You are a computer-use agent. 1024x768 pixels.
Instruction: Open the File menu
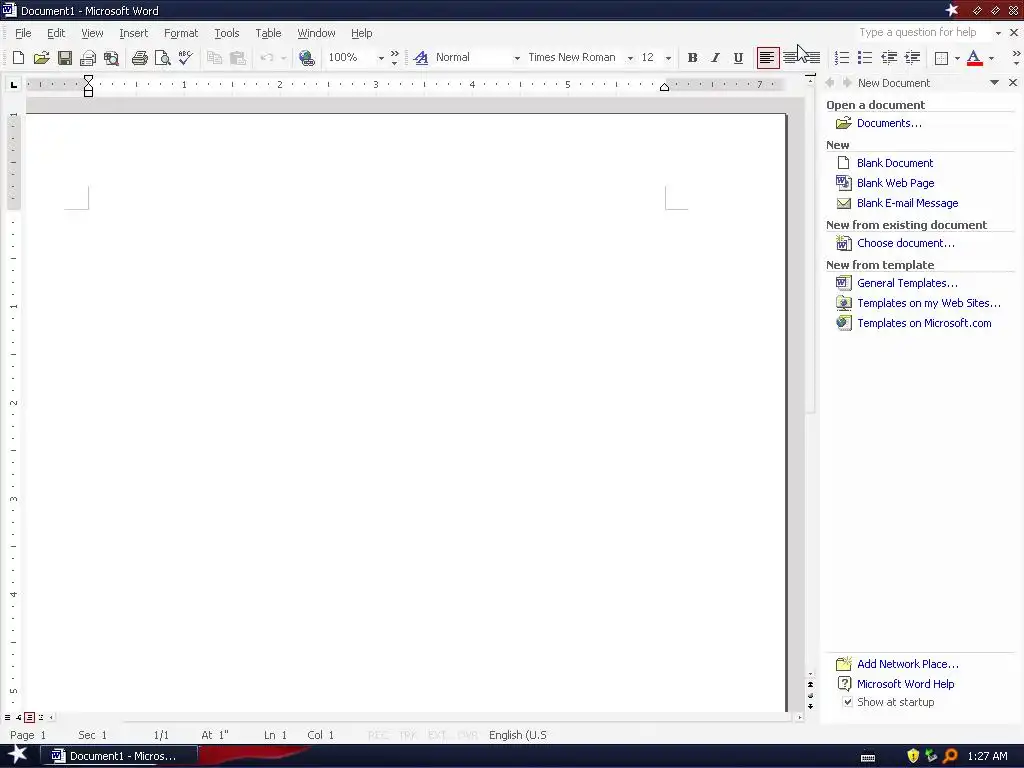pyautogui.click(x=23, y=33)
